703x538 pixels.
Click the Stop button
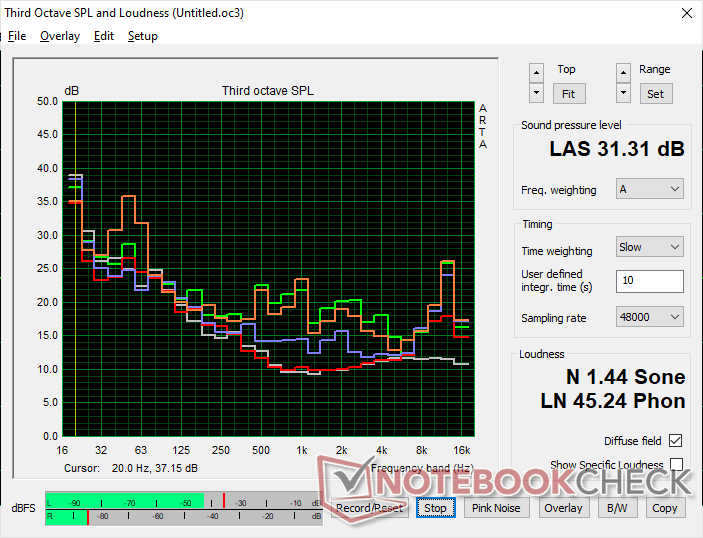[435, 508]
